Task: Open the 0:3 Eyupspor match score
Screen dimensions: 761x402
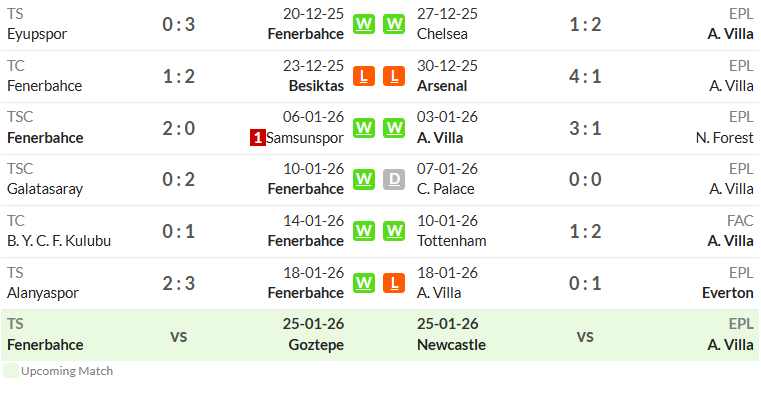Action: click(x=179, y=24)
